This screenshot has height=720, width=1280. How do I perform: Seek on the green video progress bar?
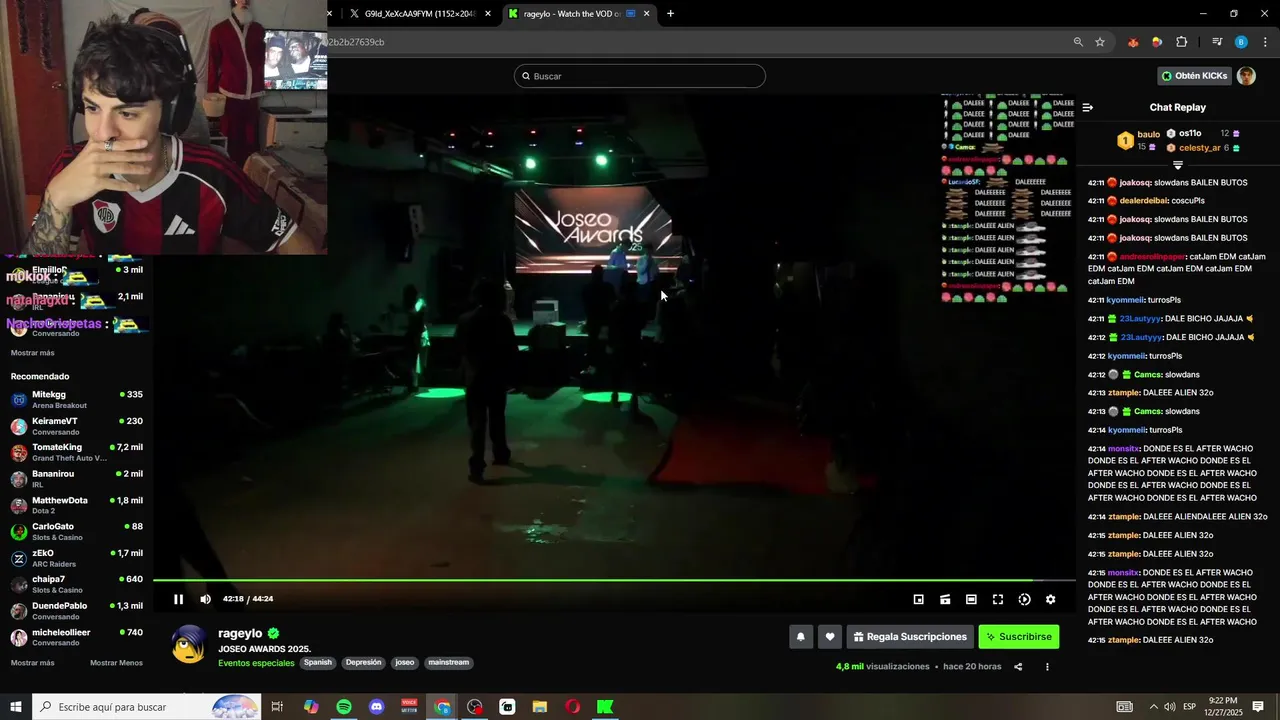pos(614,580)
